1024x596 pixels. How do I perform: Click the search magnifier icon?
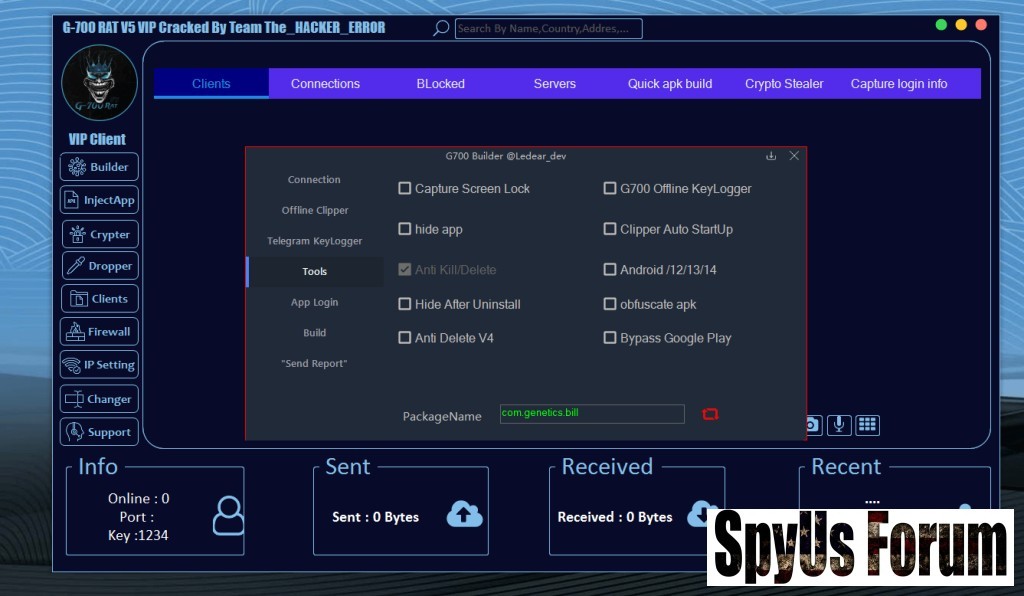tap(441, 28)
